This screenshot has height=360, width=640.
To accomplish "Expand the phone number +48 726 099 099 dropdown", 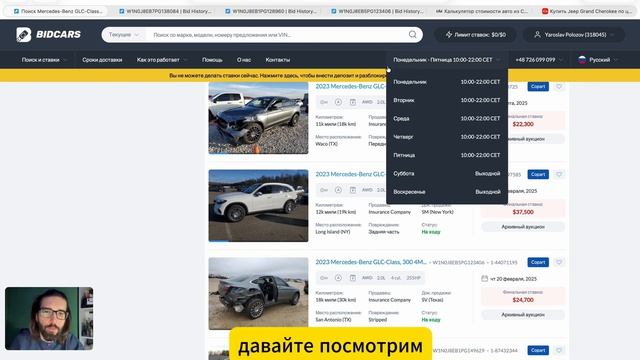I will click(x=539, y=60).
